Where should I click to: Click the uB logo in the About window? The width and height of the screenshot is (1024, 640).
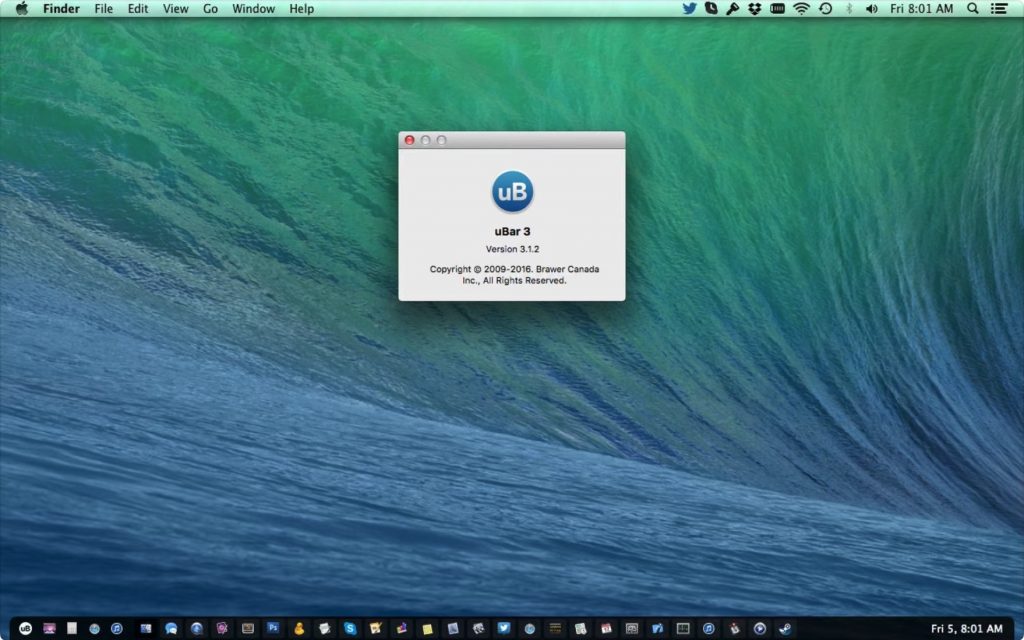511,192
